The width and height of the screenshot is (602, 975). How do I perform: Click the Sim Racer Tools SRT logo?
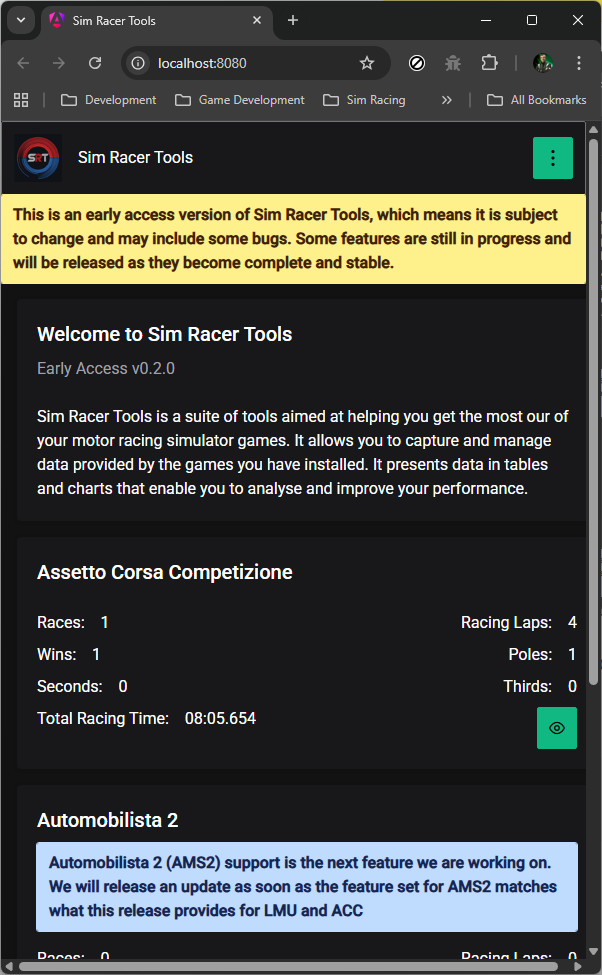tap(39, 158)
